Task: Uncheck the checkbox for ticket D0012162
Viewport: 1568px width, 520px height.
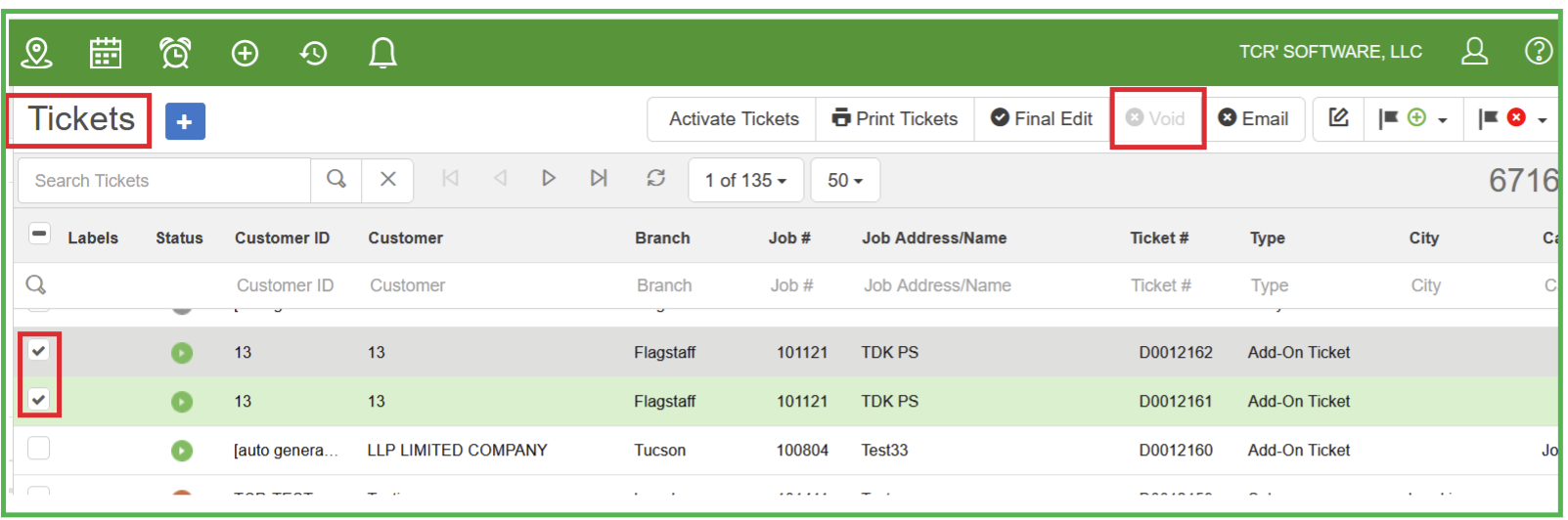Action: (38, 350)
